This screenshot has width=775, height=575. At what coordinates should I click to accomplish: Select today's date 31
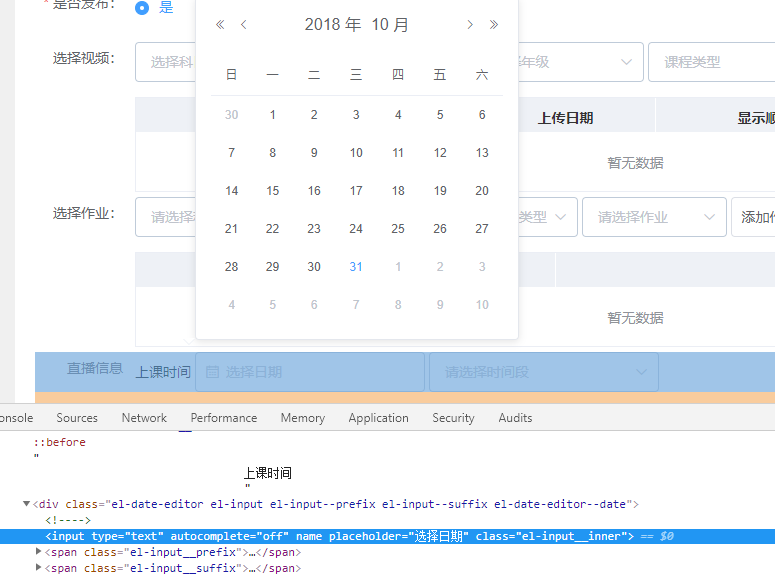pos(356,266)
